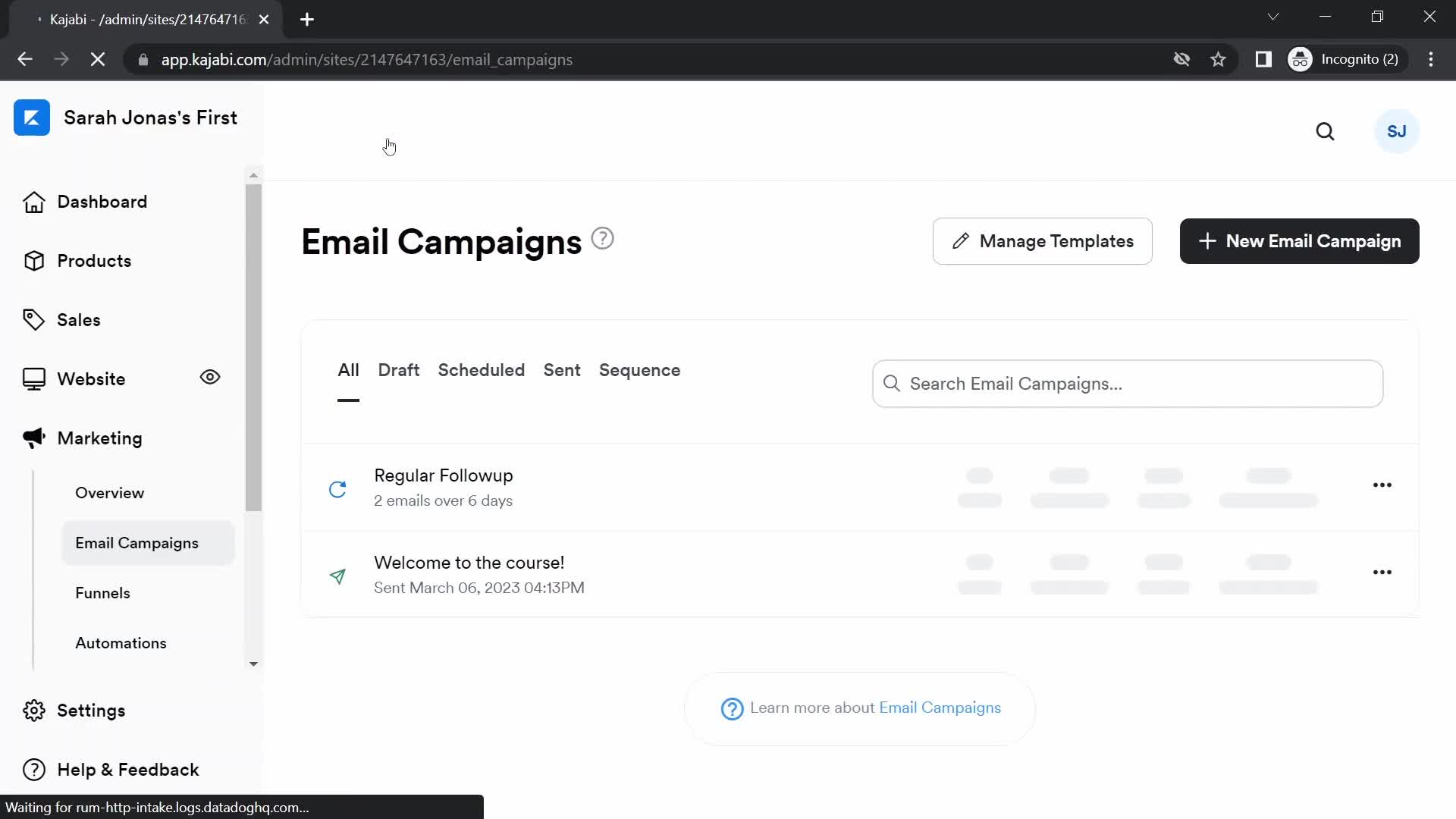Click the refresh/sequence icon next to Regular Followup
Screen dimensions: 1456x819
[x=338, y=488]
